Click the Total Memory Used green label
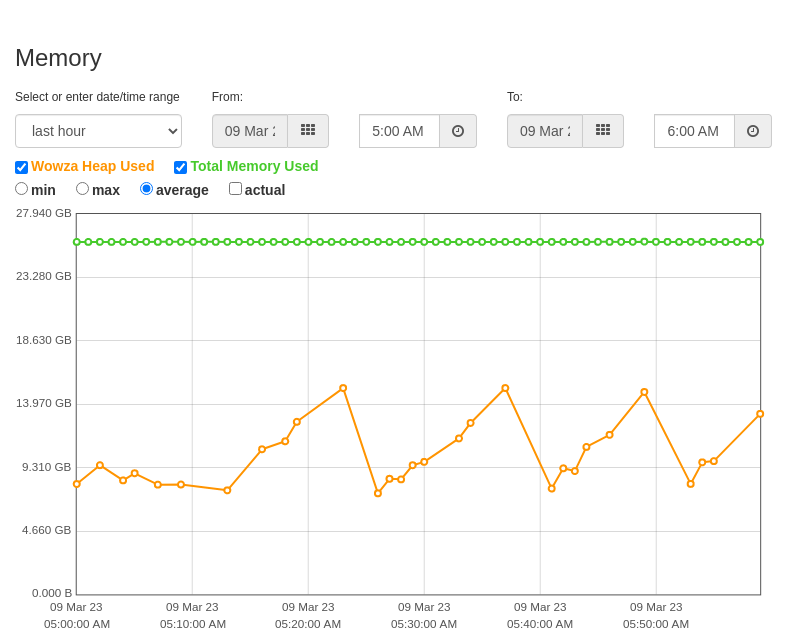The height and width of the screenshot is (634, 787). pos(254,166)
